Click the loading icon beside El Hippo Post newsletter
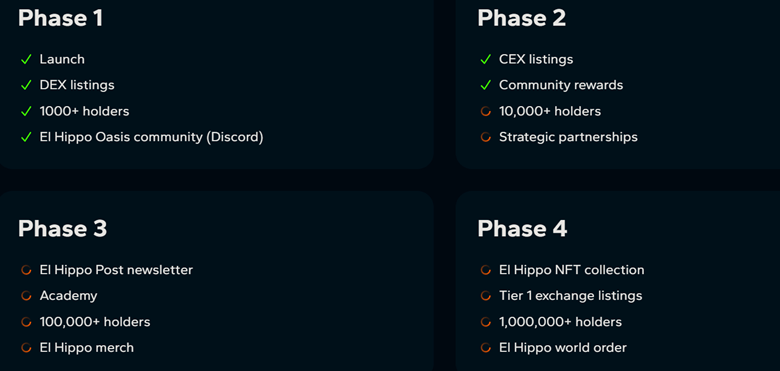 [x=26, y=271]
